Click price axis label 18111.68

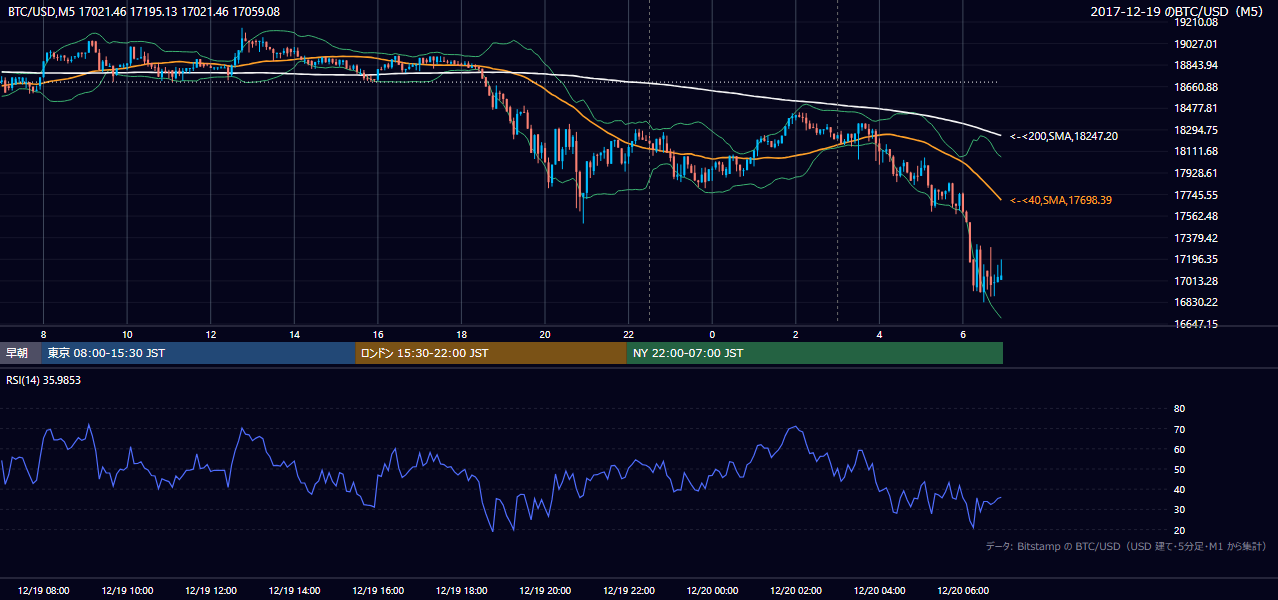tap(1196, 151)
